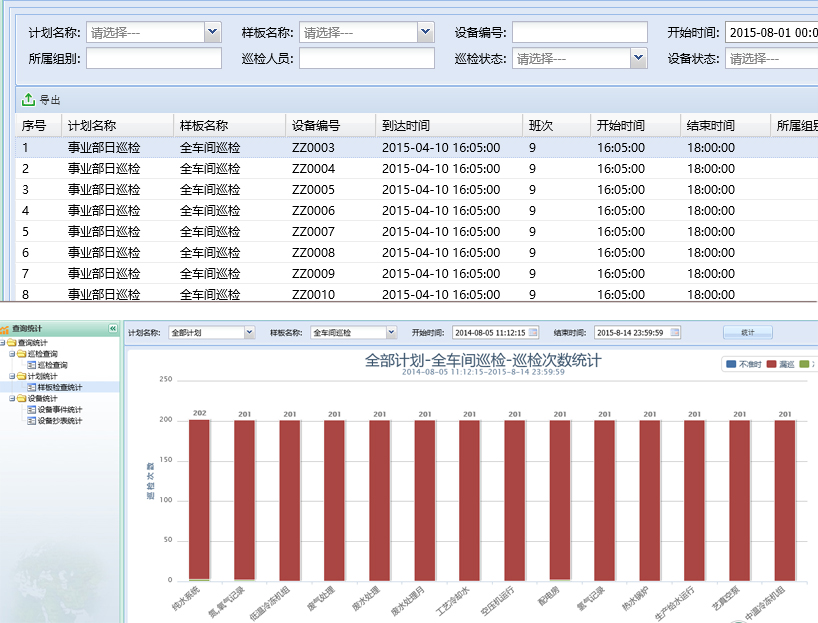The height and width of the screenshot is (623, 818).
Task: Select the ZZ0005 device cell
Action: [x=313, y=189]
